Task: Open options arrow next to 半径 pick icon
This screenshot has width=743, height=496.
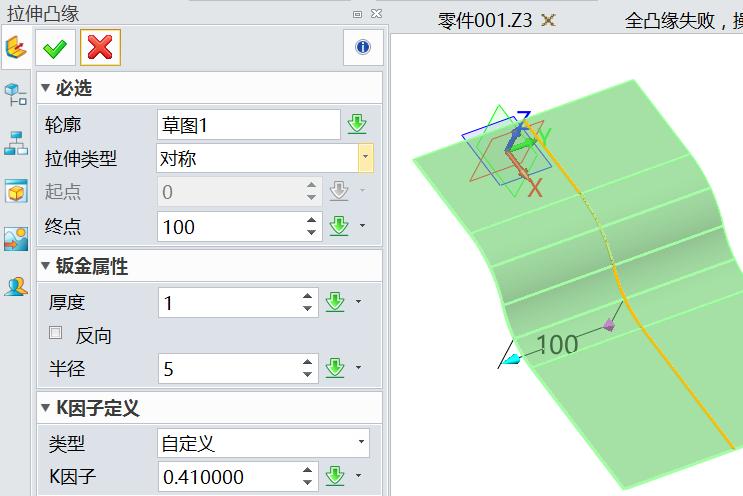Action: click(x=359, y=367)
